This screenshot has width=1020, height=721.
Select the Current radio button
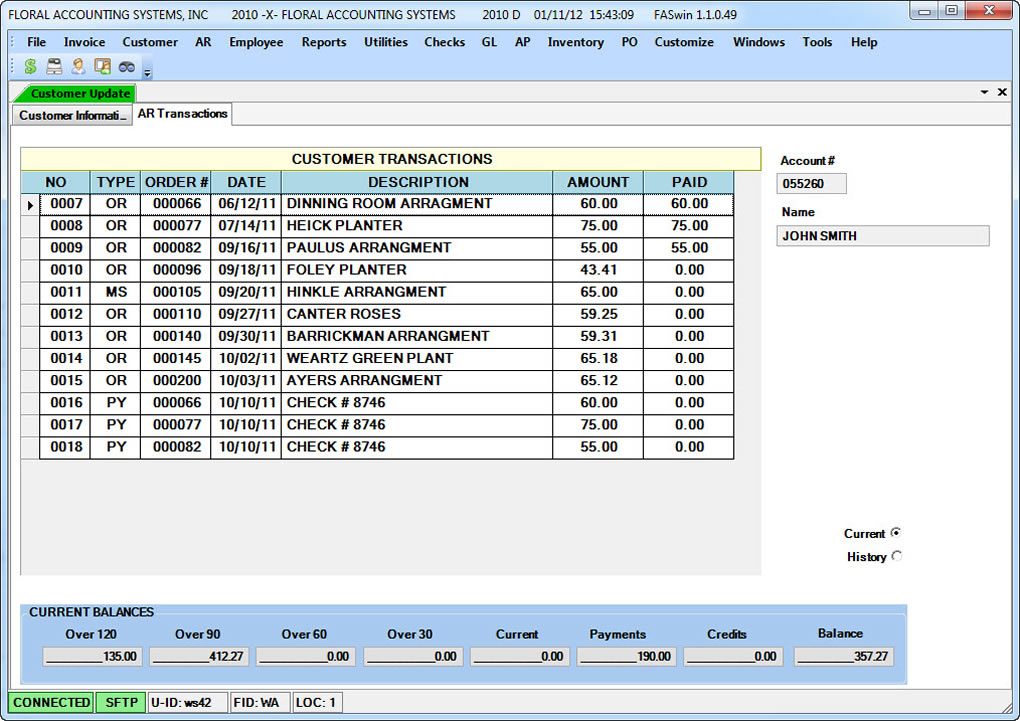[x=896, y=533]
